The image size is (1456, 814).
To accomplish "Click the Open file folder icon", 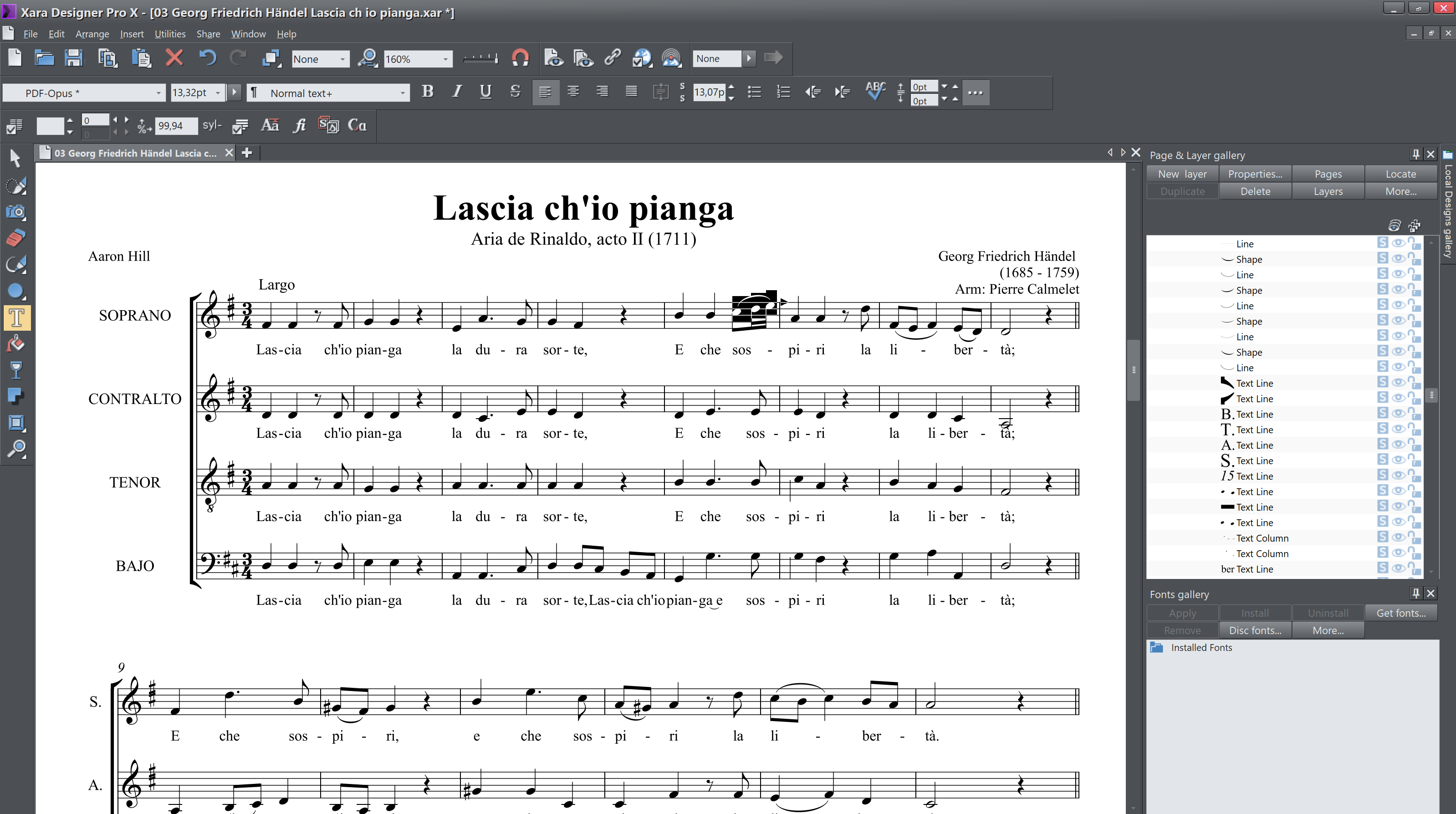I will 44,58.
